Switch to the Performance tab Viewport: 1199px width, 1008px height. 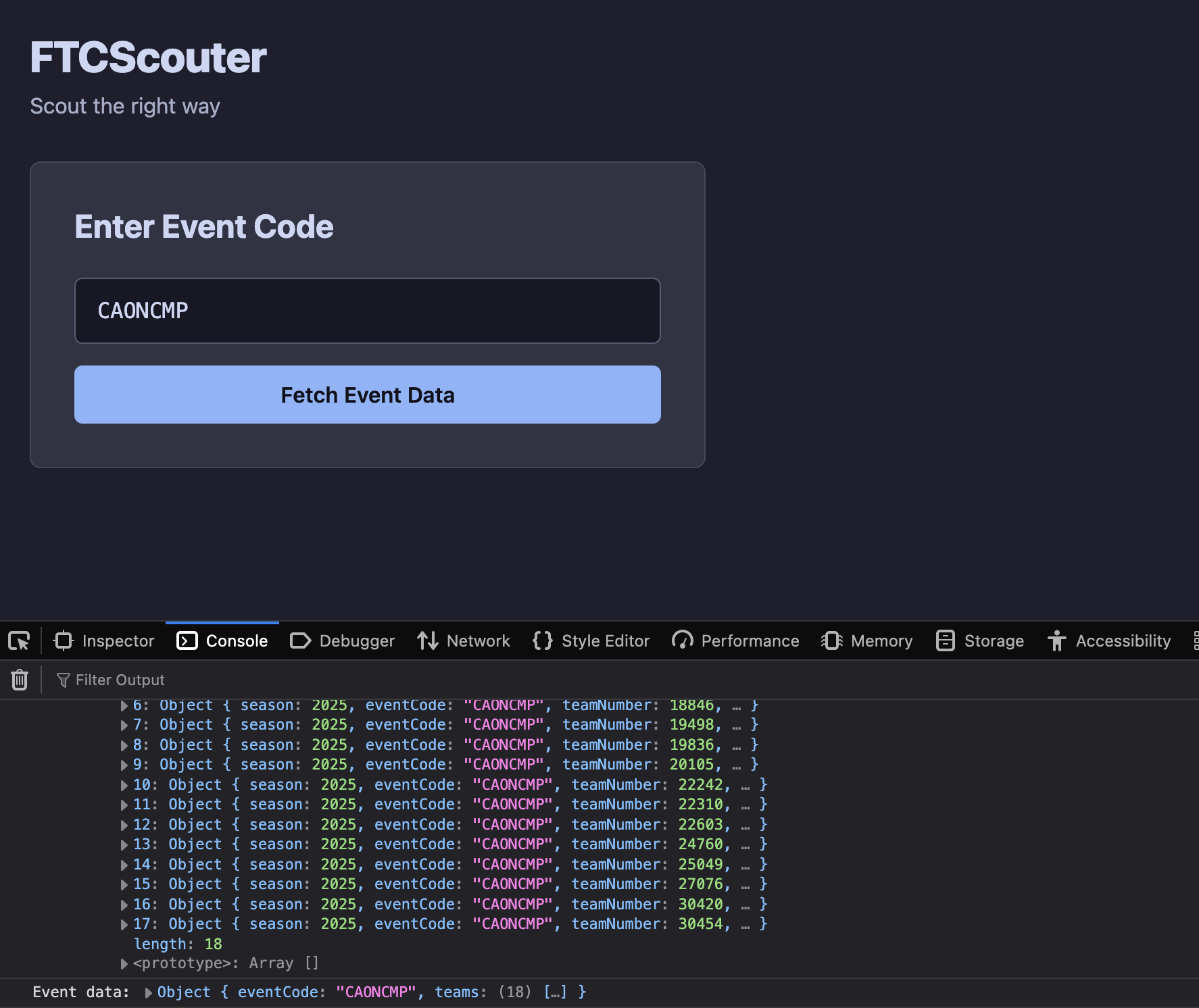pyautogui.click(x=735, y=640)
